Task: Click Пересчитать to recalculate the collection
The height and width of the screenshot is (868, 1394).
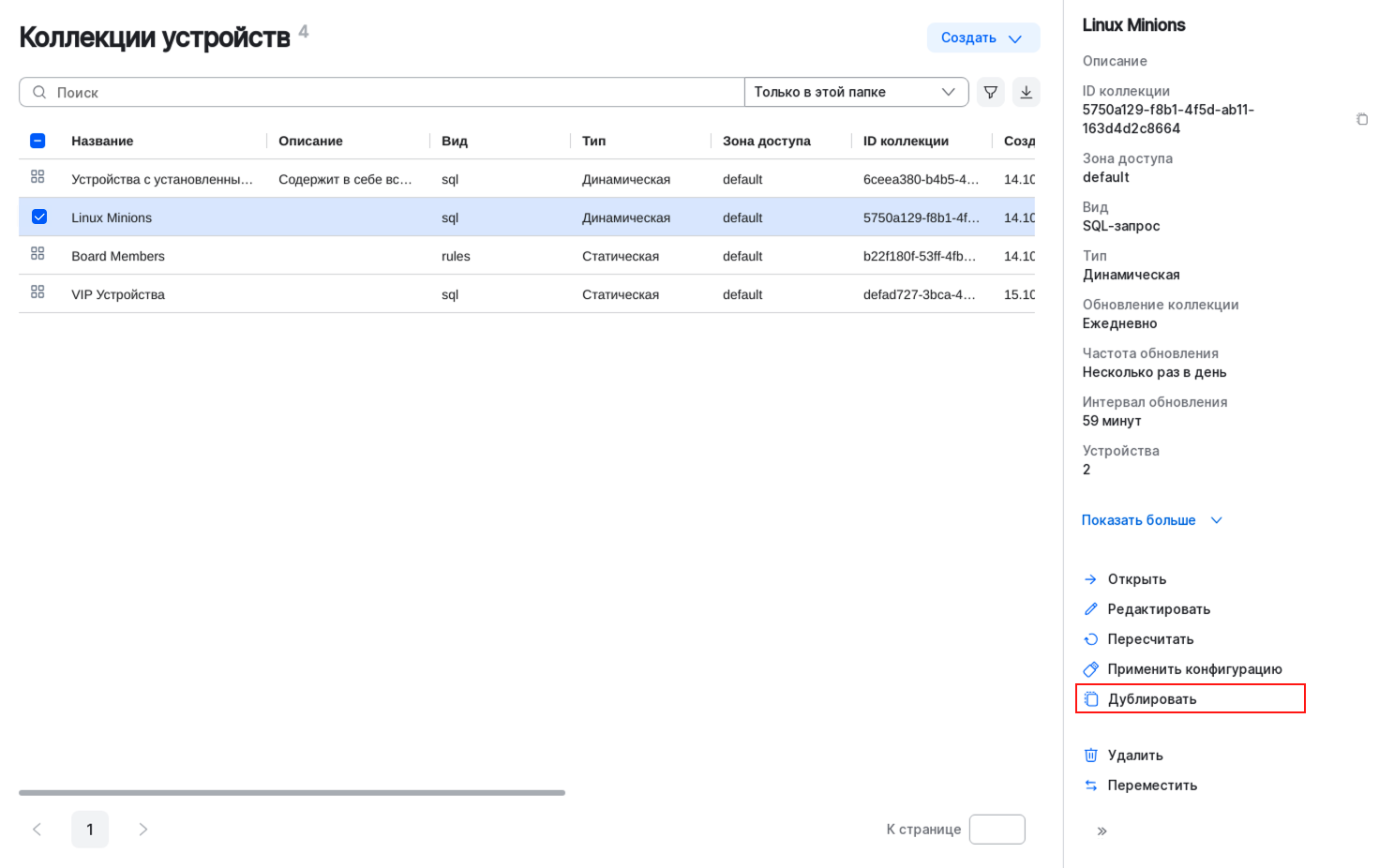Action: click(x=1149, y=639)
